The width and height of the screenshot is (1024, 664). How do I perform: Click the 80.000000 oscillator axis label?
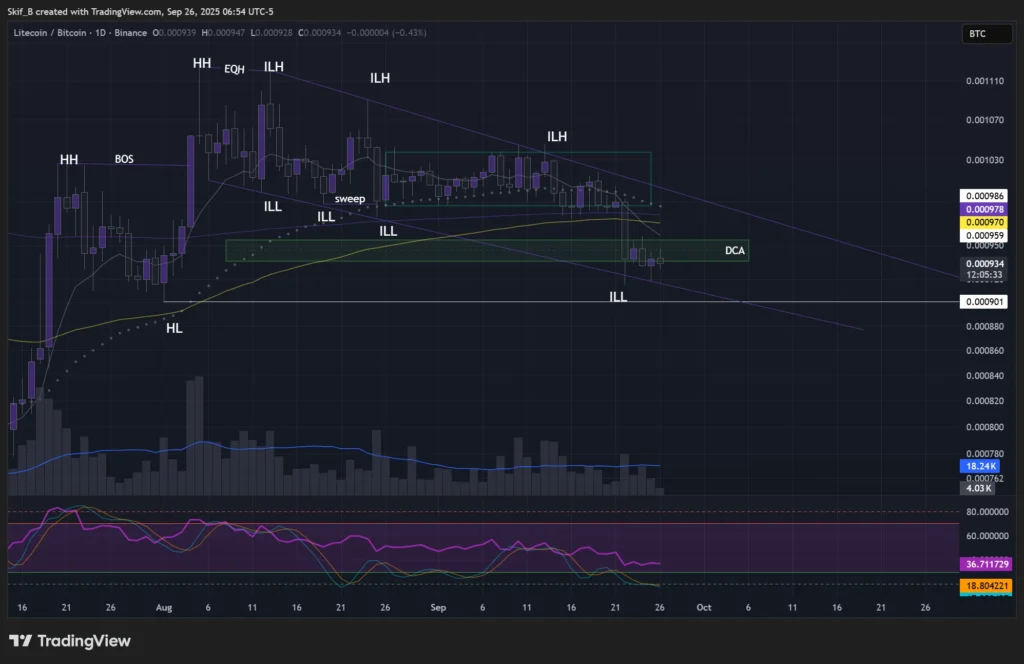pyautogui.click(x=987, y=512)
